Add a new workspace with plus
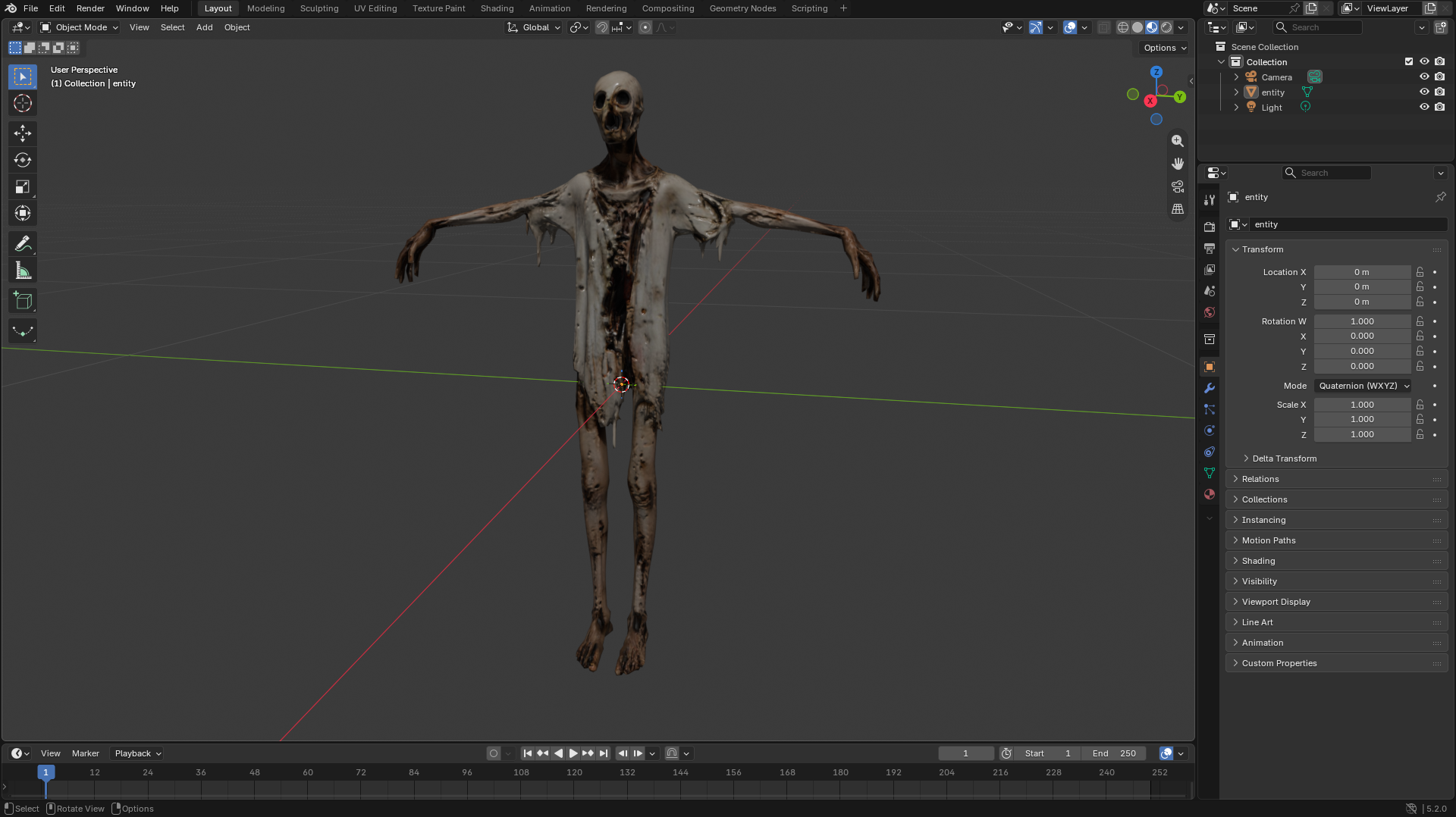This screenshot has height=817, width=1456. click(843, 8)
